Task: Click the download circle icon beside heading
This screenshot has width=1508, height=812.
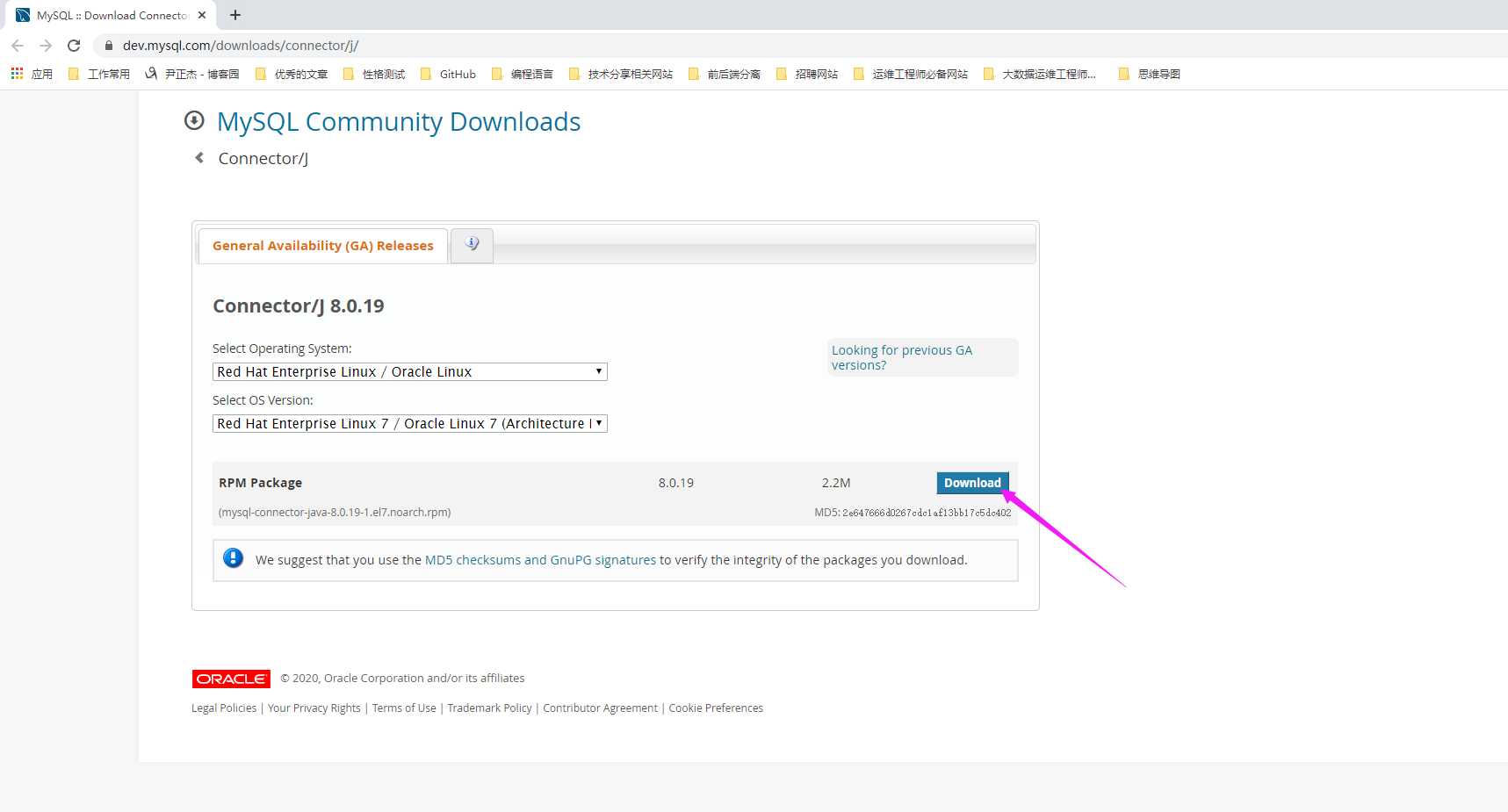Action: pos(194,120)
